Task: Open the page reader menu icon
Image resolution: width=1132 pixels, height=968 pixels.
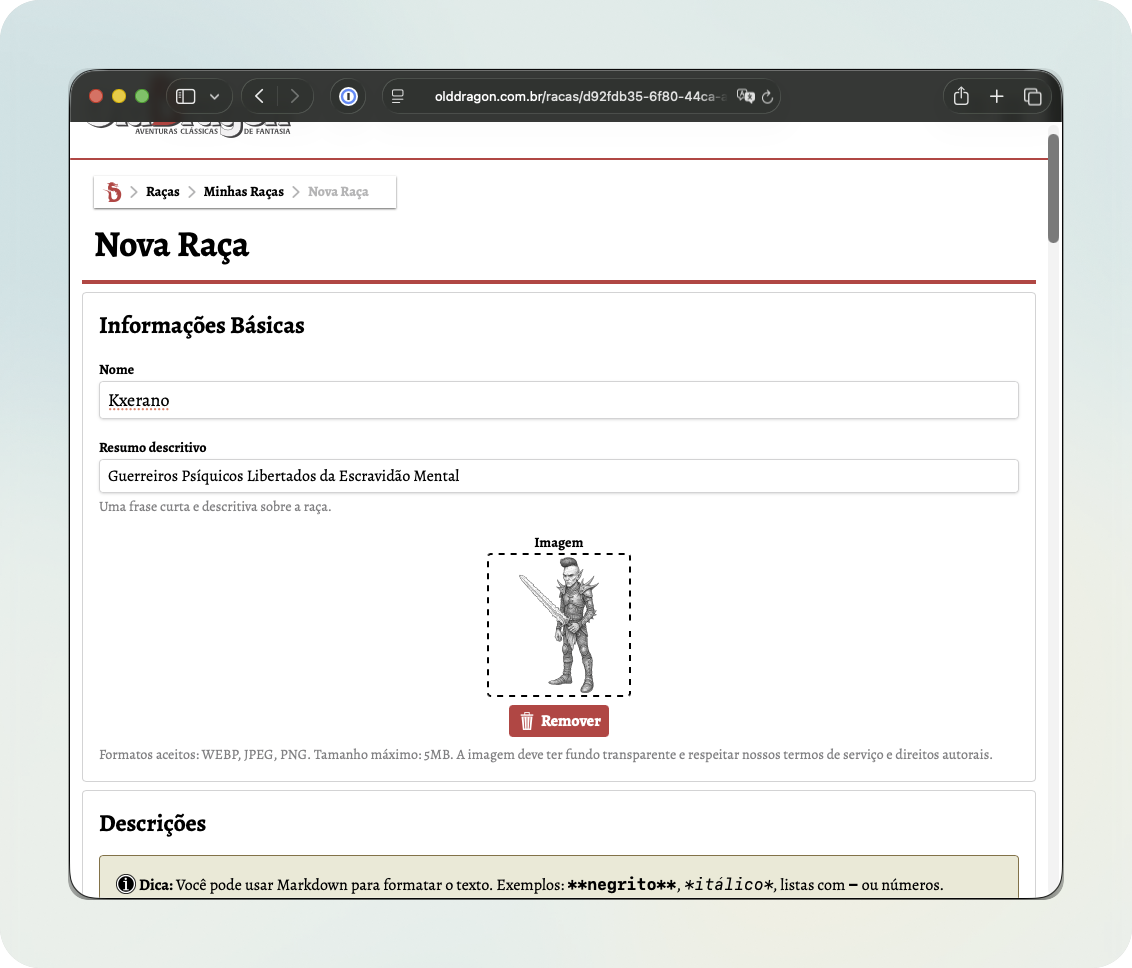Action: pos(398,96)
